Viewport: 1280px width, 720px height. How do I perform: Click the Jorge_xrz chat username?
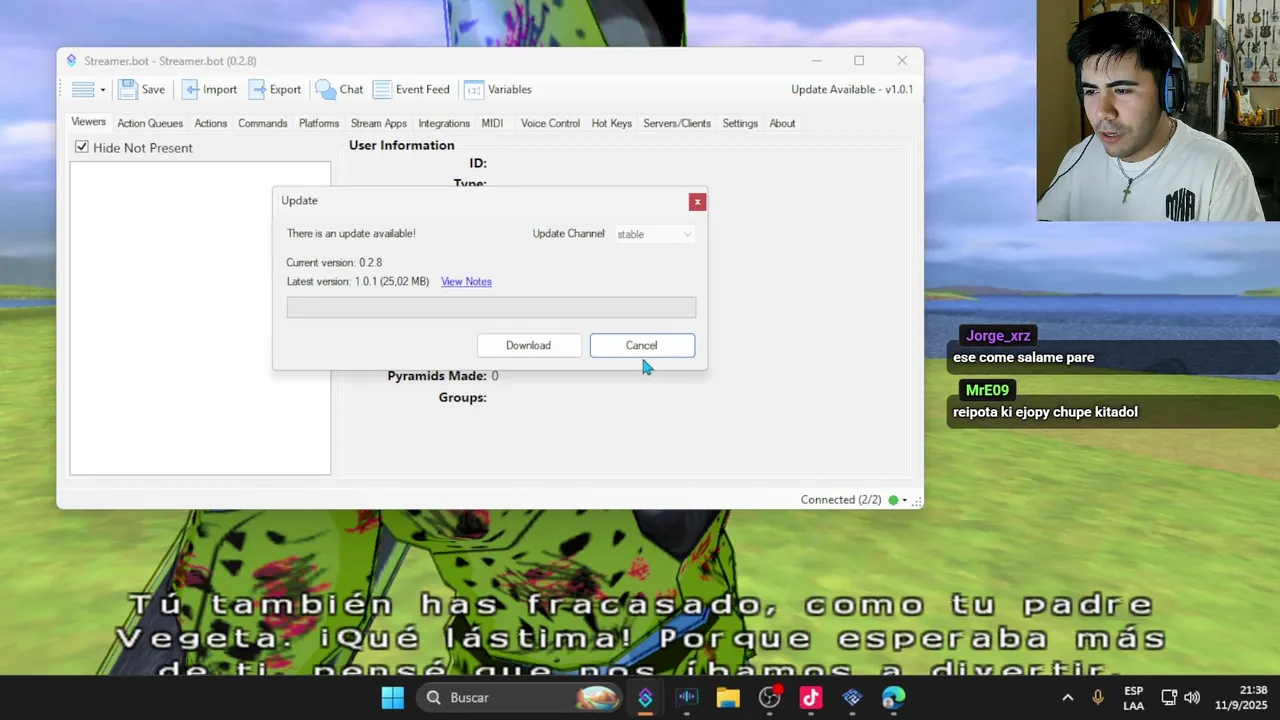[x=998, y=336]
